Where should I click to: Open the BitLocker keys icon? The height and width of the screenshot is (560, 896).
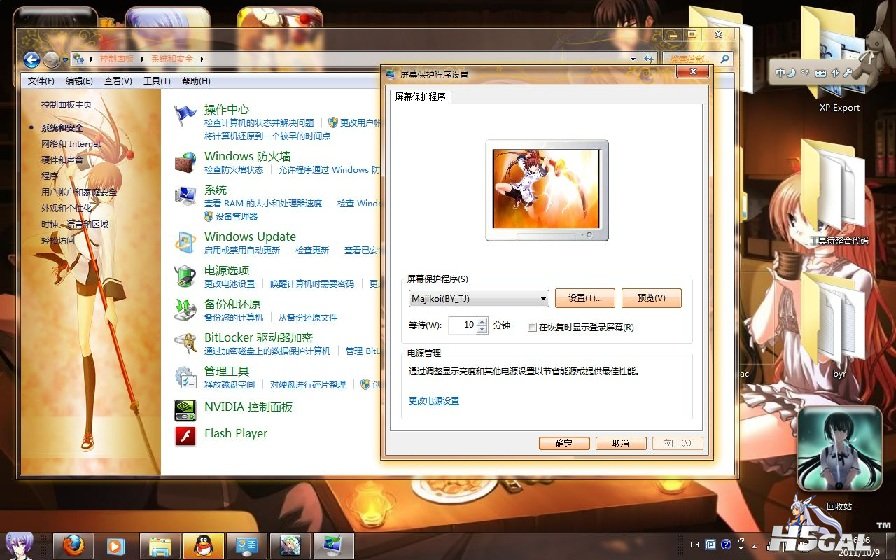point(185,343)
